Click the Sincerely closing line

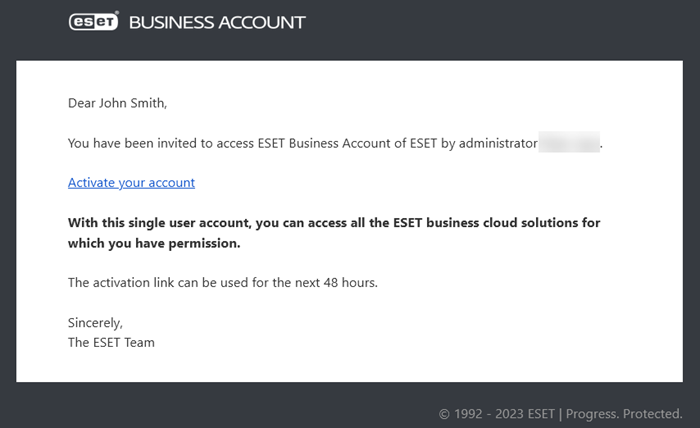click(95, 323)
